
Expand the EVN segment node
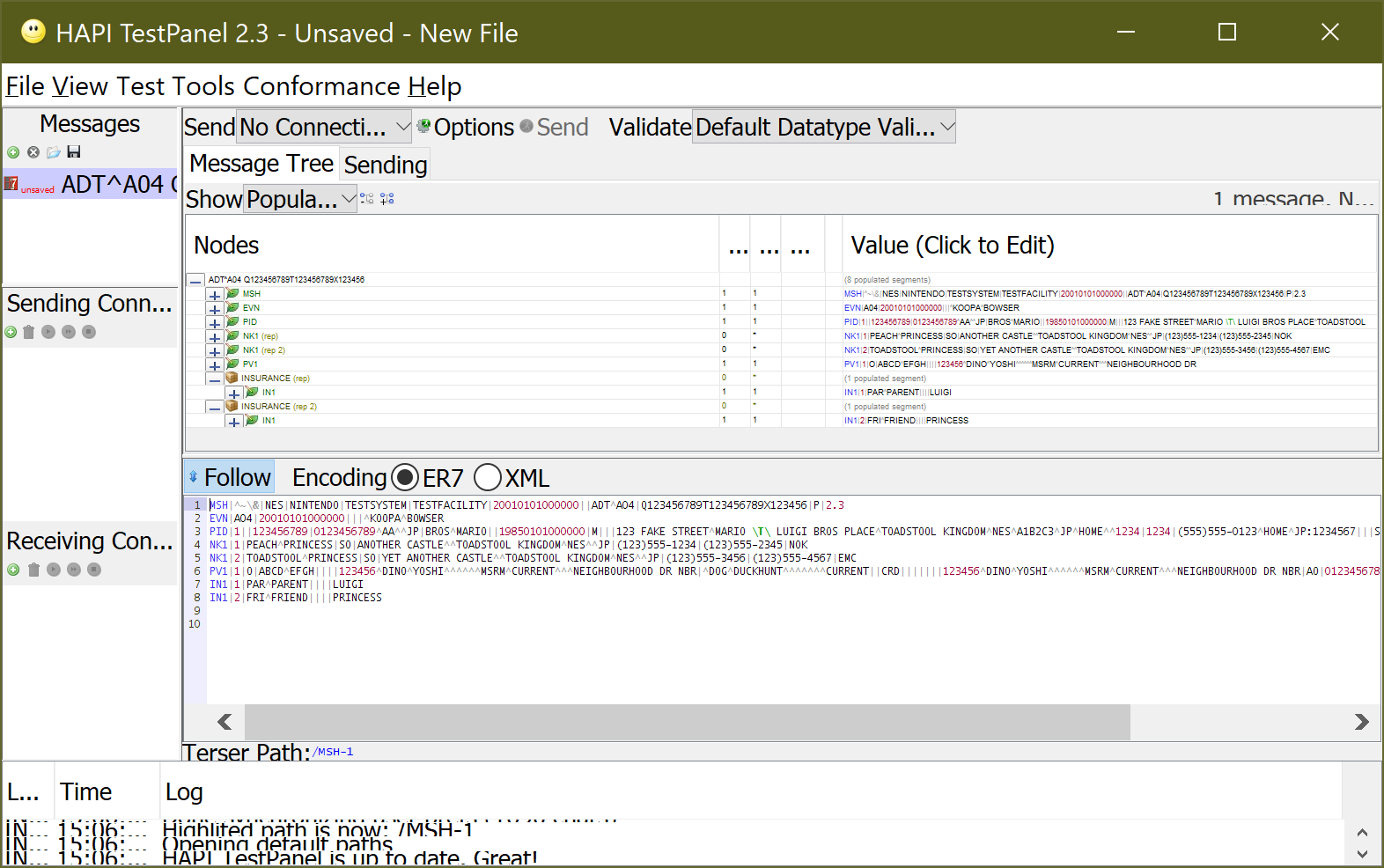[214, 309]
